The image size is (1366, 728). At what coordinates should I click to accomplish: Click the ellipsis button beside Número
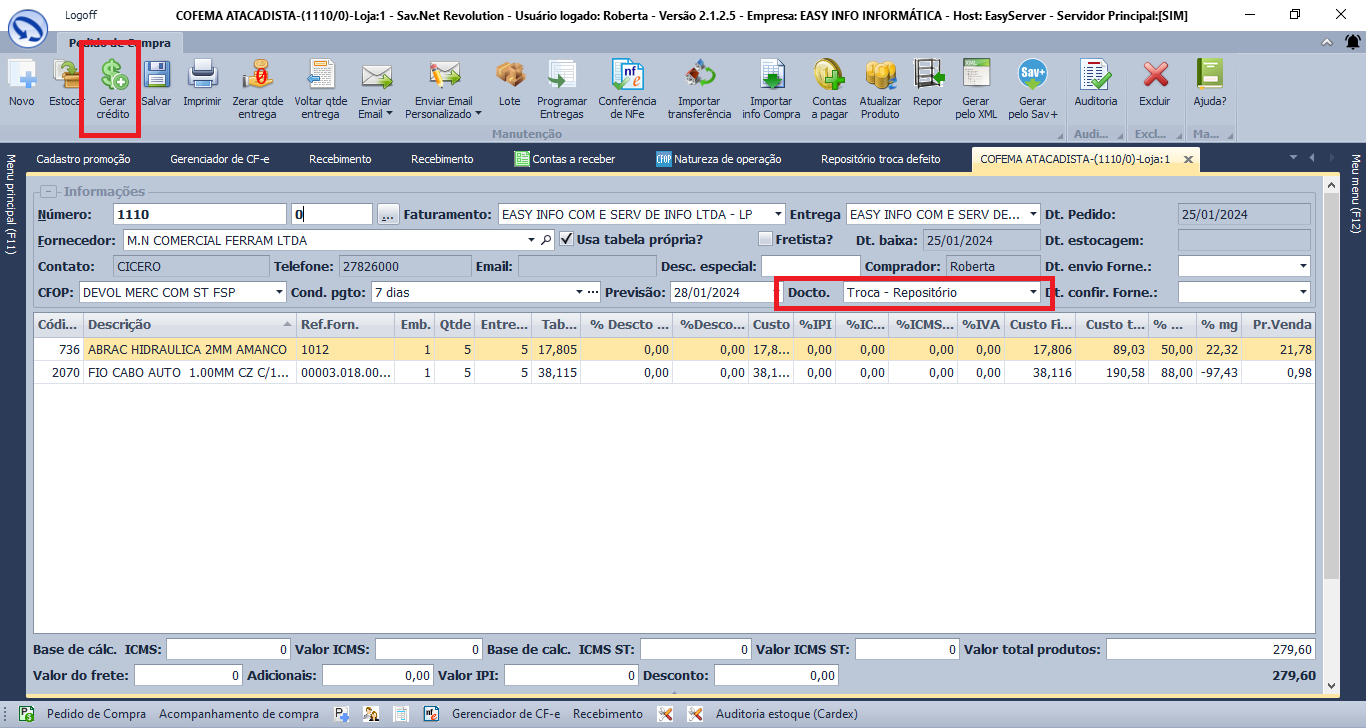[x=388, y=215]
